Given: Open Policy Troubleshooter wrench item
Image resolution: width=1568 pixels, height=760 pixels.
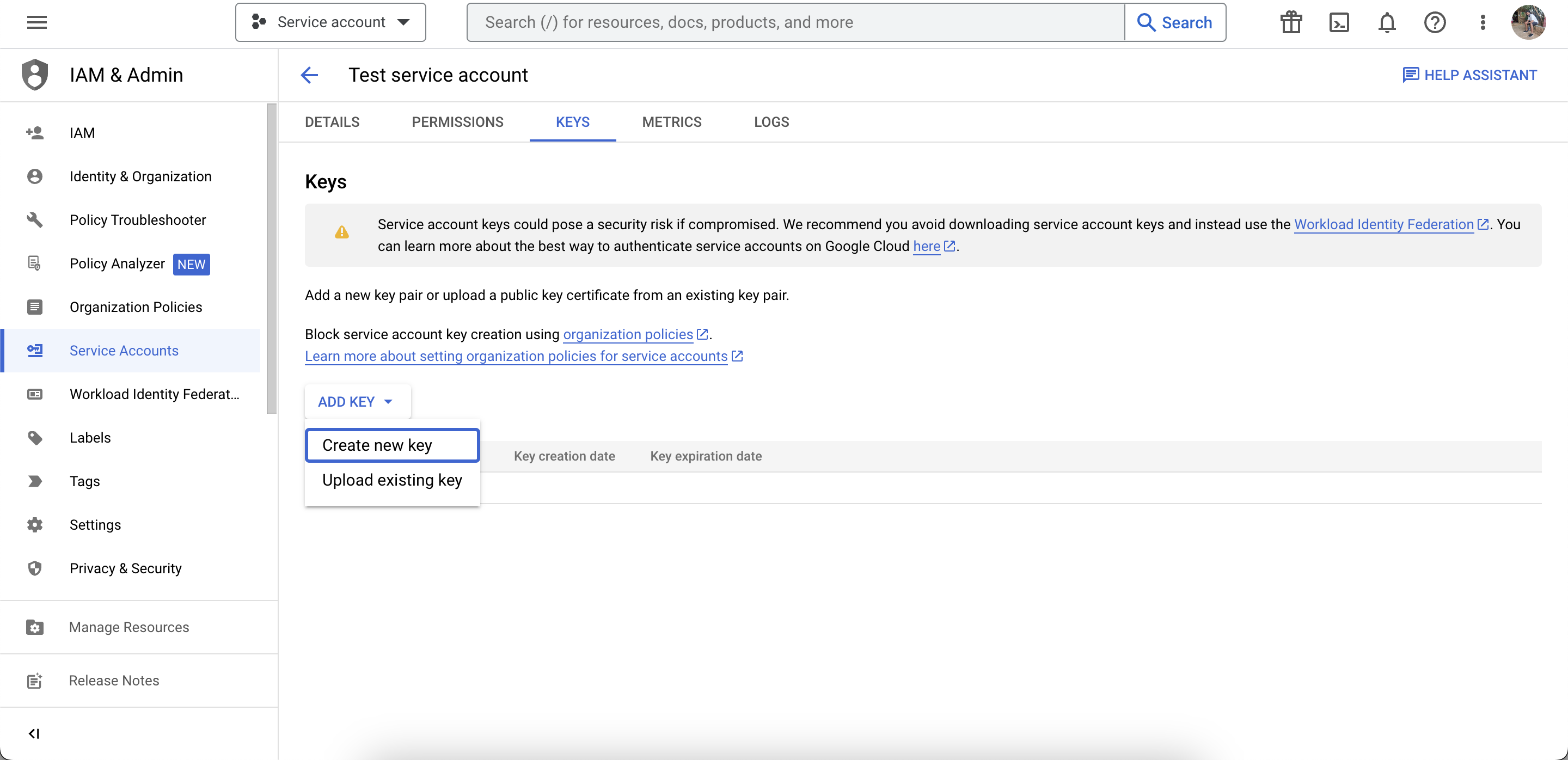Looking at the screenshot, I should 130,219.
